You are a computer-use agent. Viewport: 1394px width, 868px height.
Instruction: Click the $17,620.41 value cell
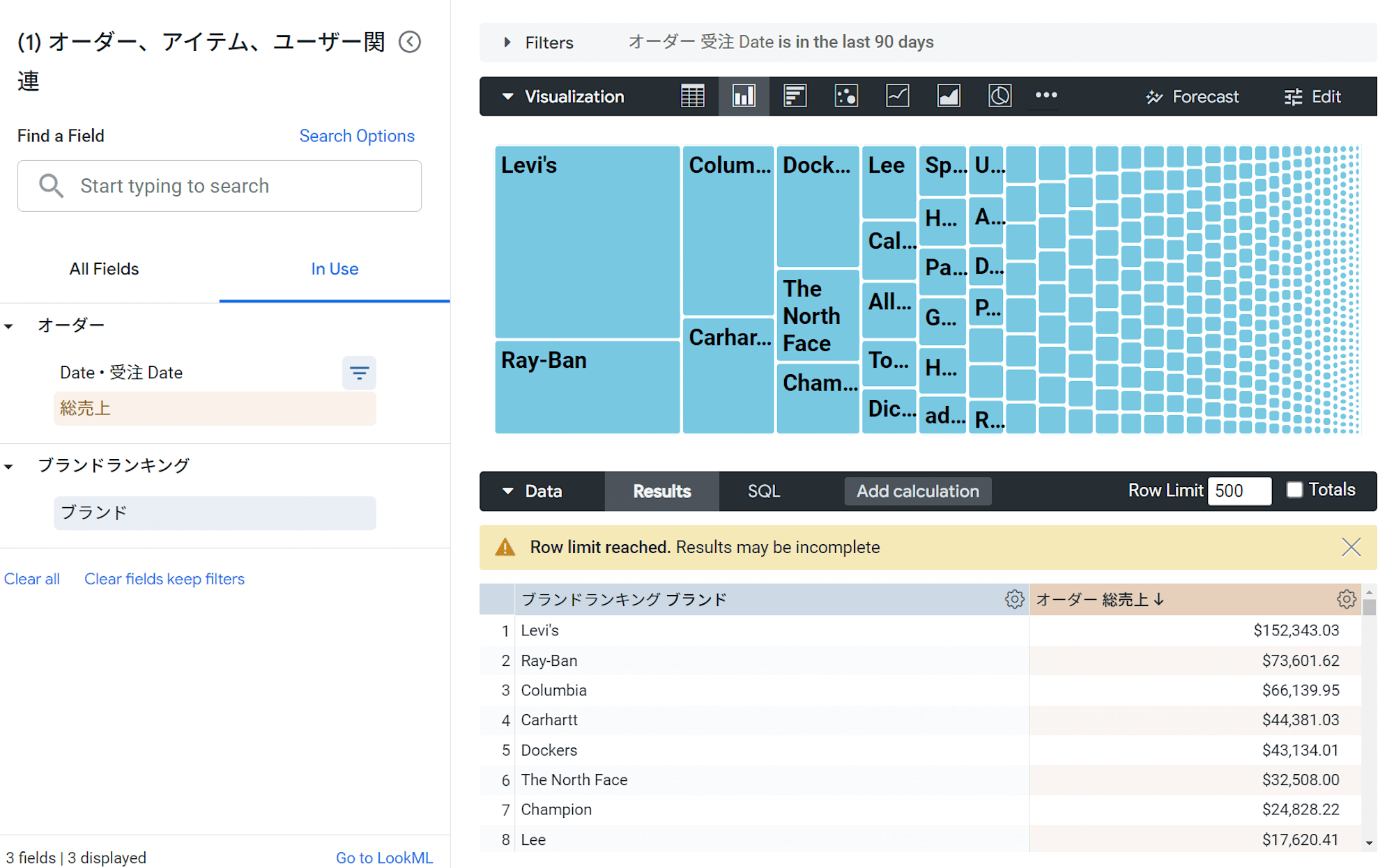[x=1300, y=839]
